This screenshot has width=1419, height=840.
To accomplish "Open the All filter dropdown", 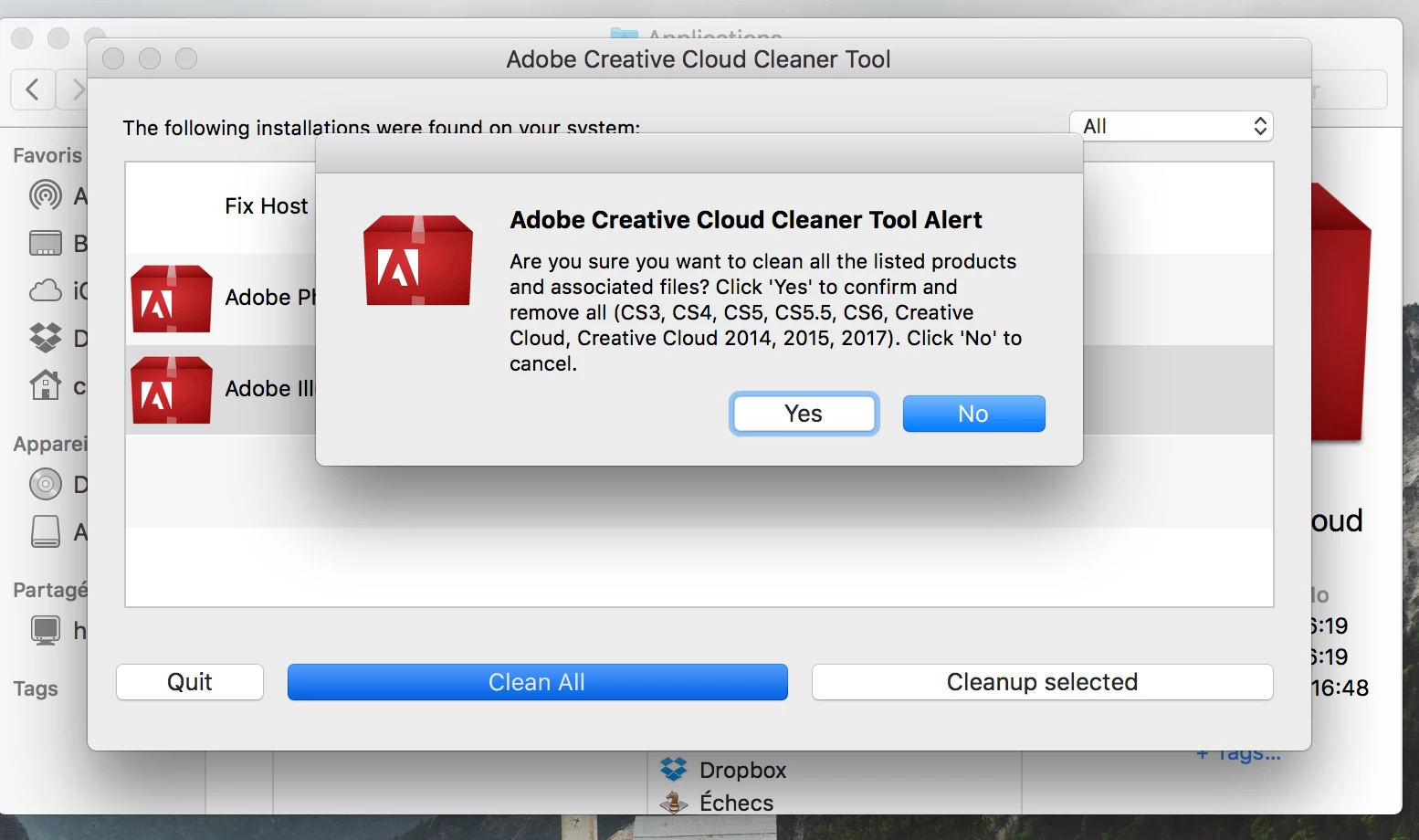I will point(1171,126).
